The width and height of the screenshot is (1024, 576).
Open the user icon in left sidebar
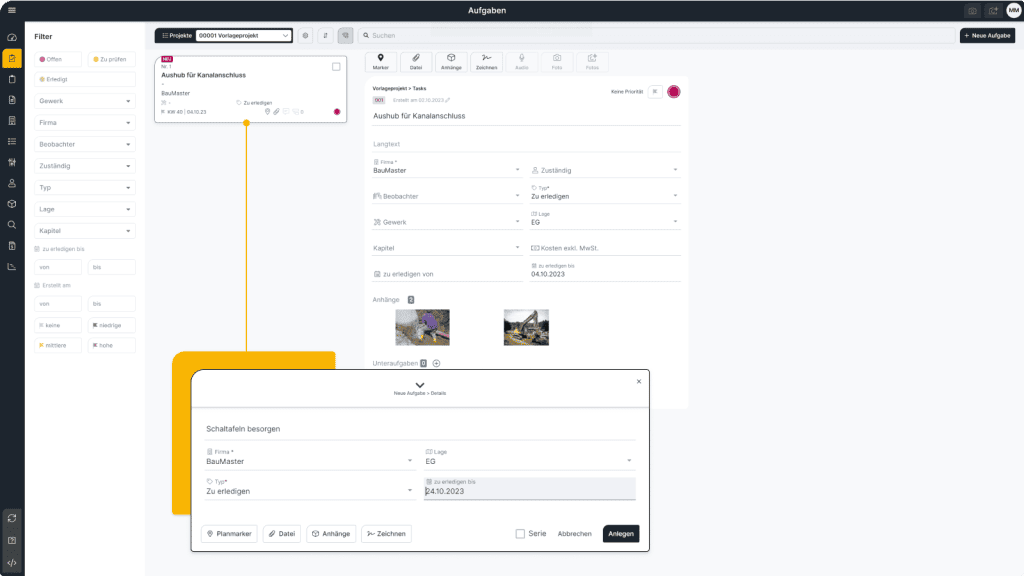click(12, 183)
